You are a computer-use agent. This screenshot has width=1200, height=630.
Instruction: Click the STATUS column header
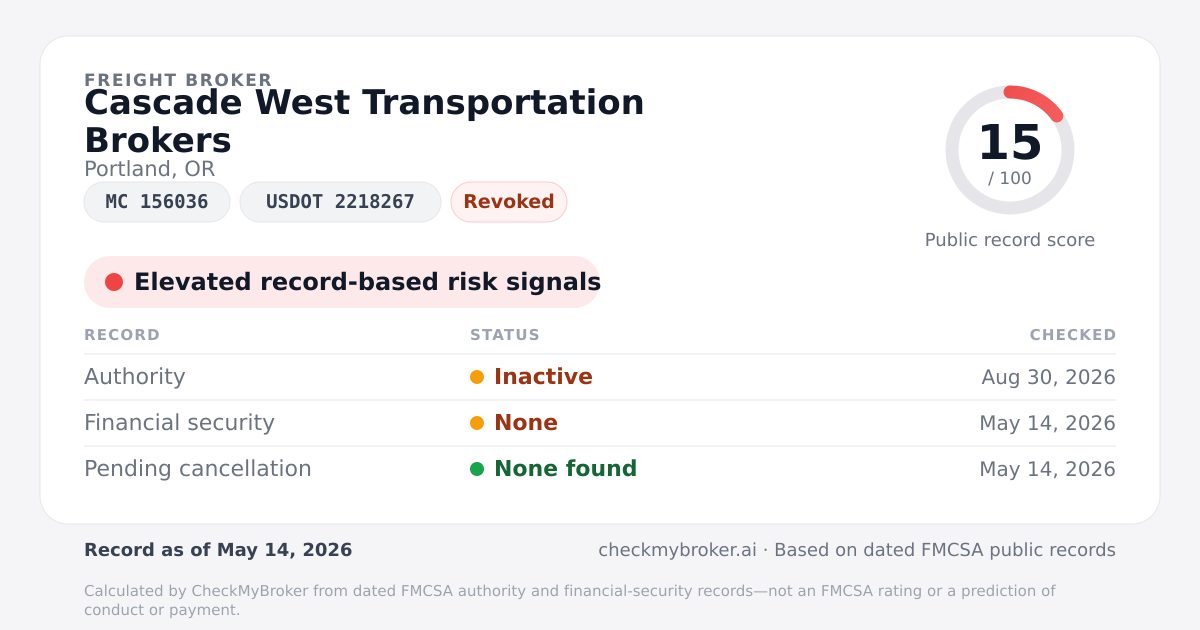tap(505, 335)
